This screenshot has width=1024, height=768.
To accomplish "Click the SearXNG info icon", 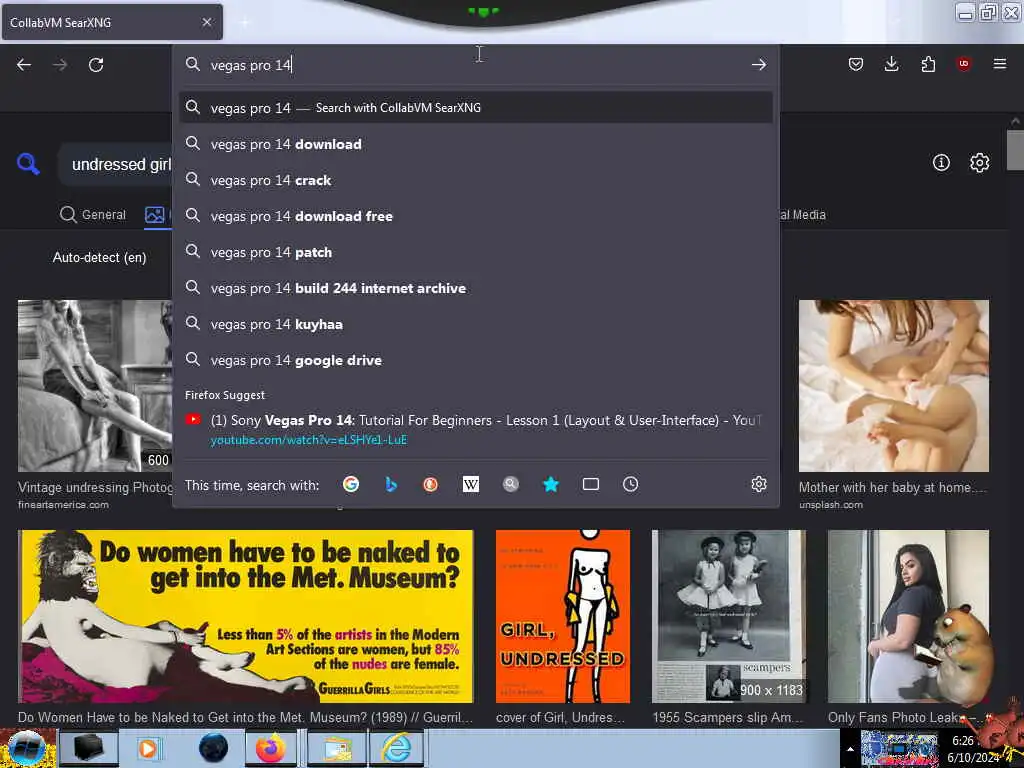I will pyautogui.click(x=941, y=163).
